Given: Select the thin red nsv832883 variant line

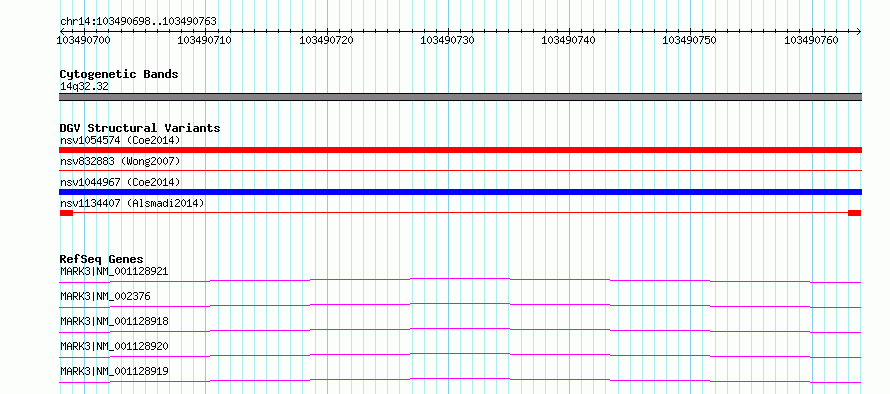Looking at the screenshot, I should coord(460,170).
